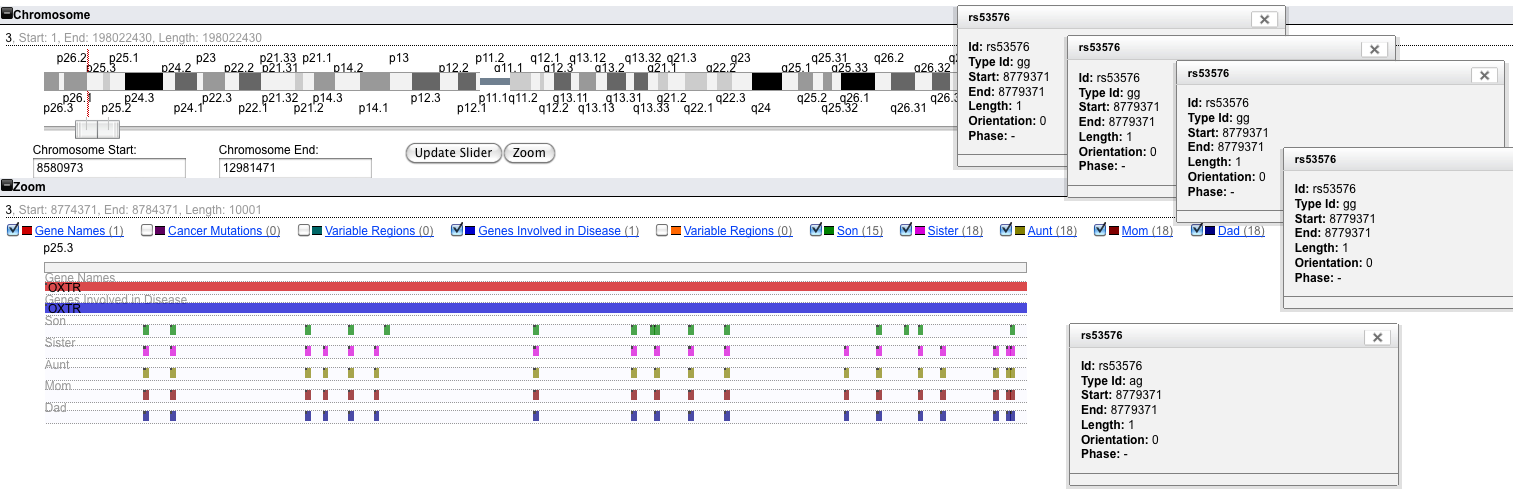Disable the Dad track checkbox
This screenshot has height=495, width=1513.
point(1197,231)
